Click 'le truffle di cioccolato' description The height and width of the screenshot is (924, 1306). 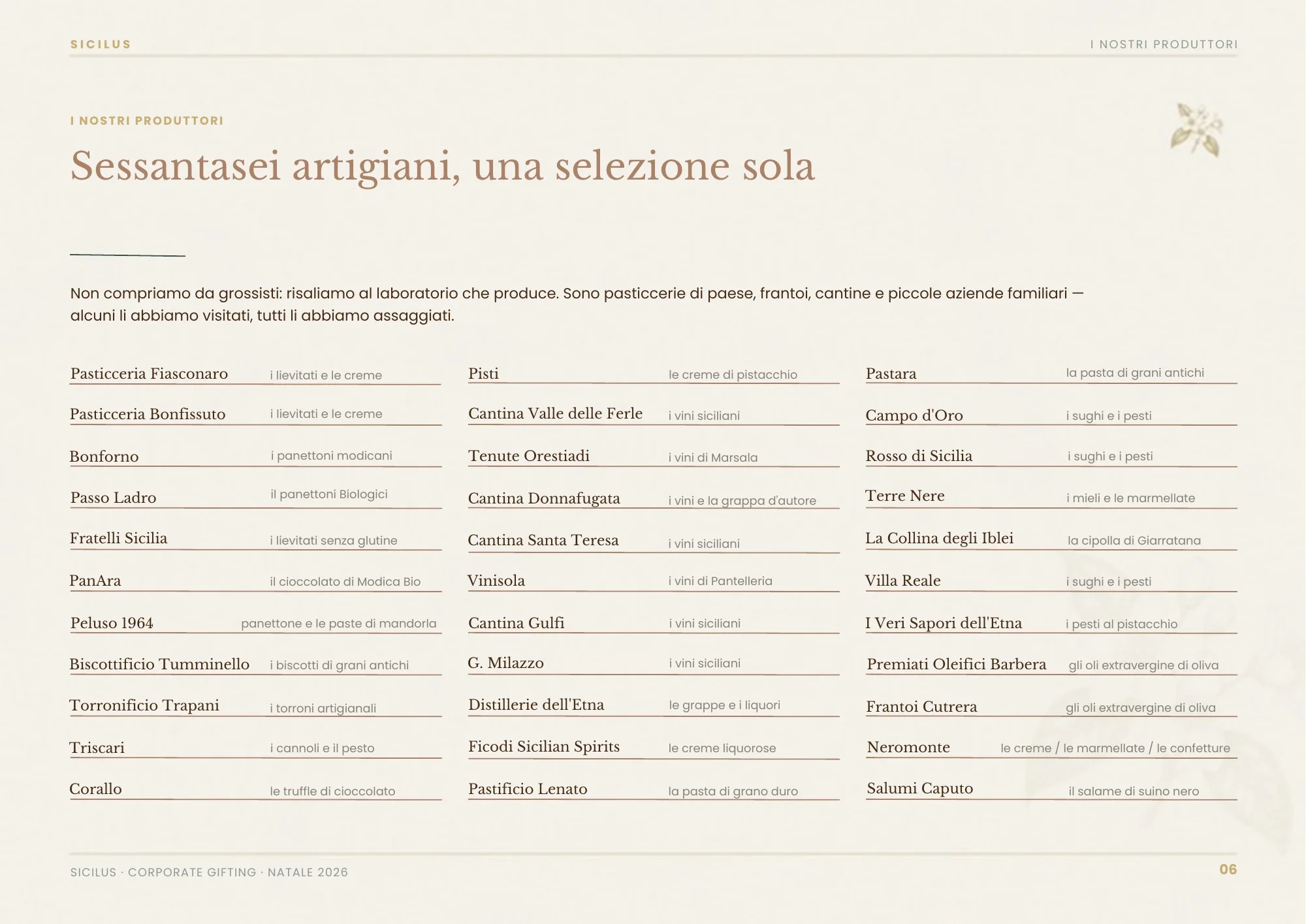[332, 791]
